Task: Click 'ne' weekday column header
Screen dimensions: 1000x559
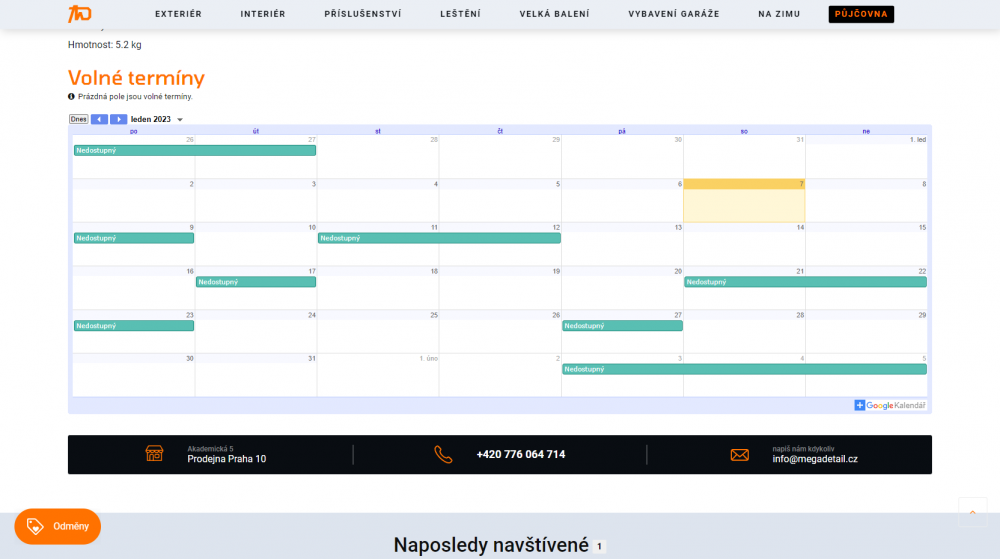Action: [x=866, y=131]
